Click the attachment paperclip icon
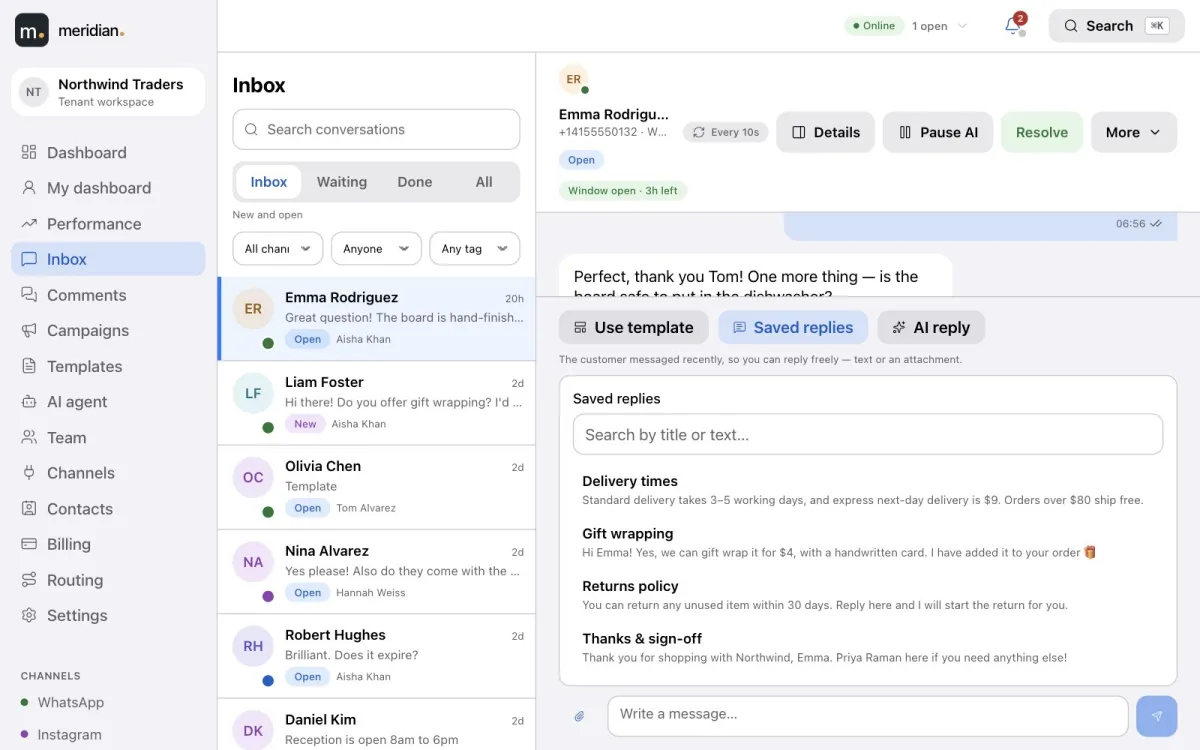The image size is (1200, 750). 579,716
